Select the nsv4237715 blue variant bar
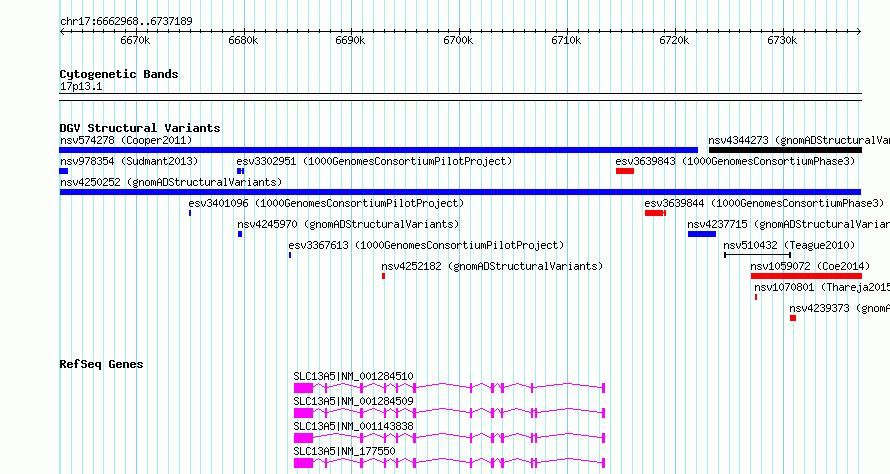The image size is (890, 474). pos(702,234)
